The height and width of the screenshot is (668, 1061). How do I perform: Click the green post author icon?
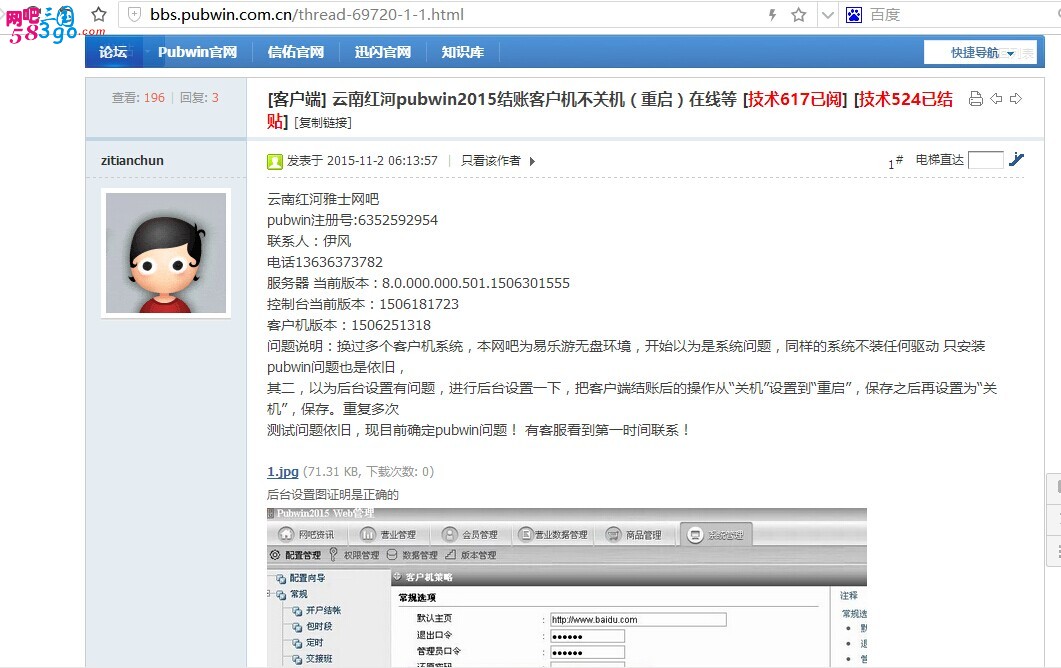tap(275, 161)
